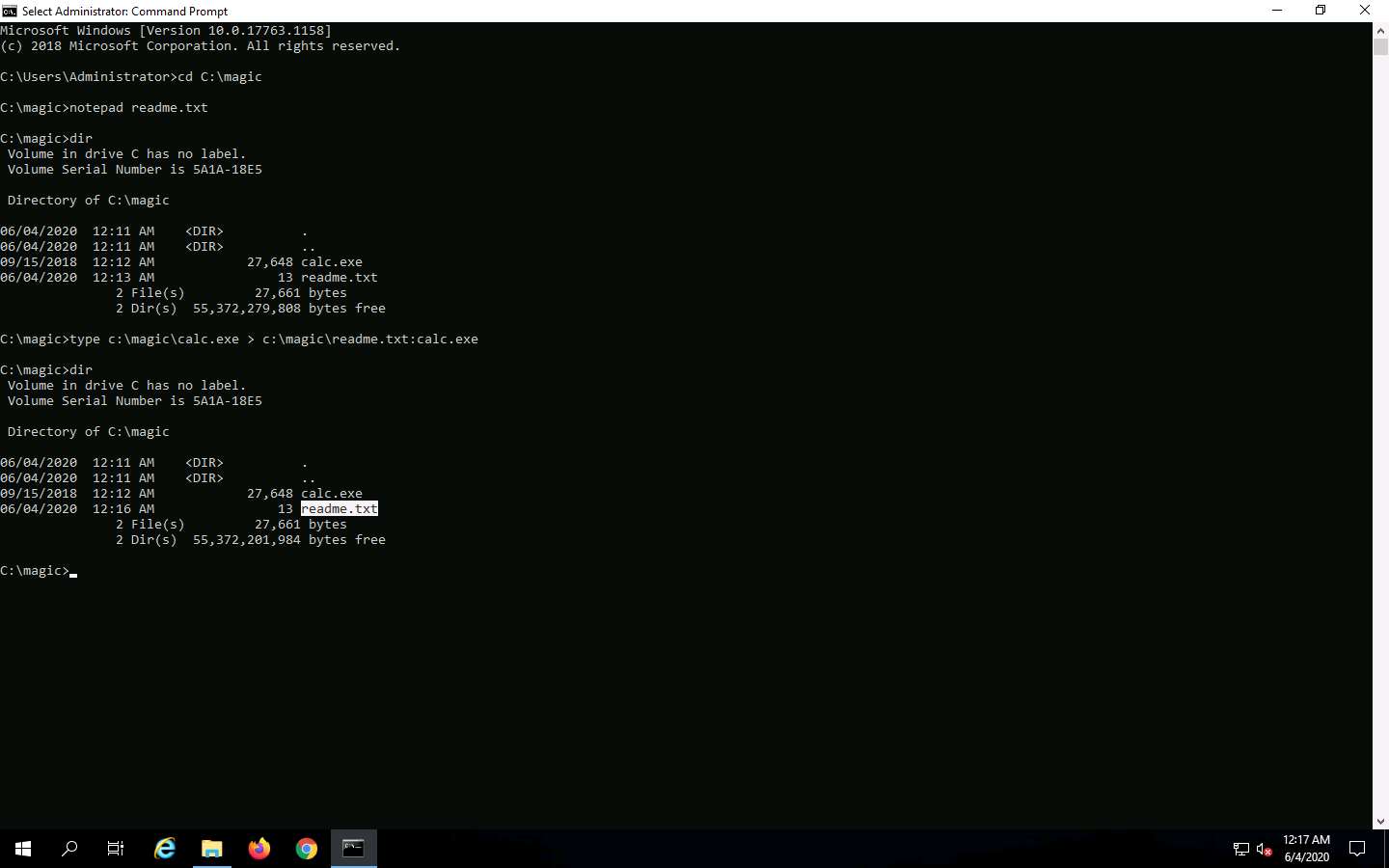Click title bar text 'Select Administrator: Command Prompt'
Viewport: 1389px width, 868px height.
click(x=125, y=11)
